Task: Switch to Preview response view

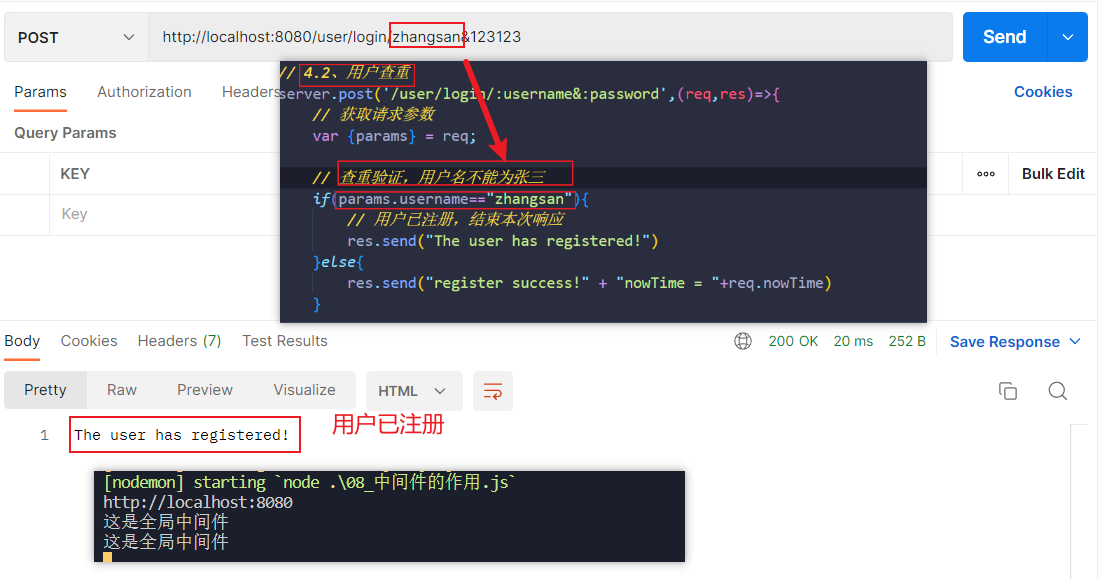Action: point(204,390)
